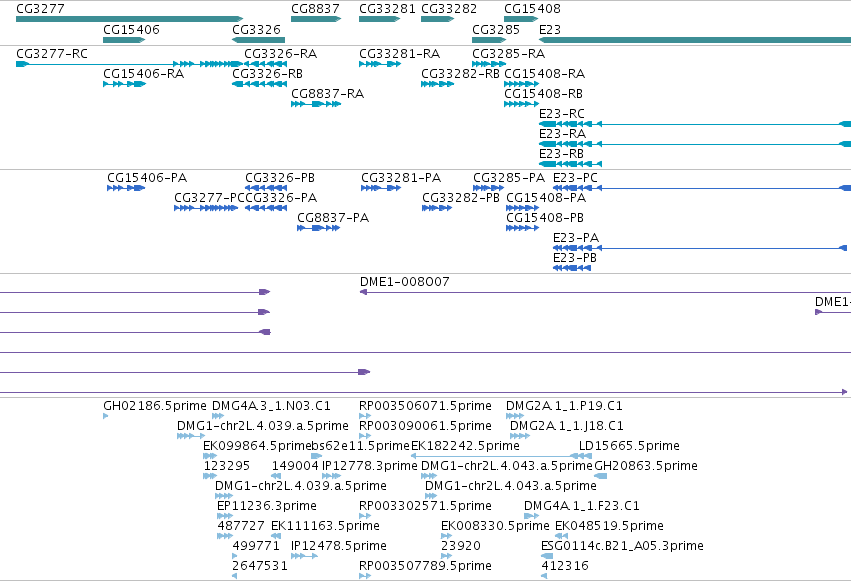Click the RP003506071.5prime EST
Screen dimensions: 851x581
tap(365, 416)
